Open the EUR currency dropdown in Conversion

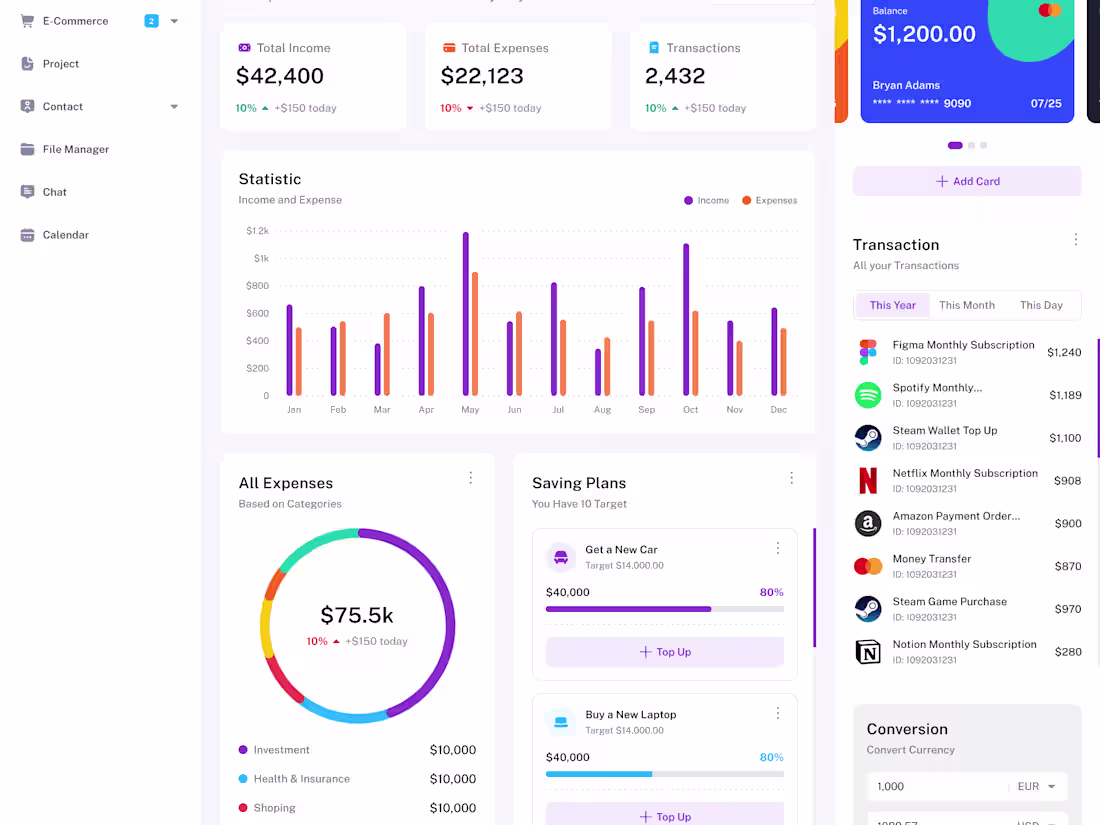point(1038,787)
